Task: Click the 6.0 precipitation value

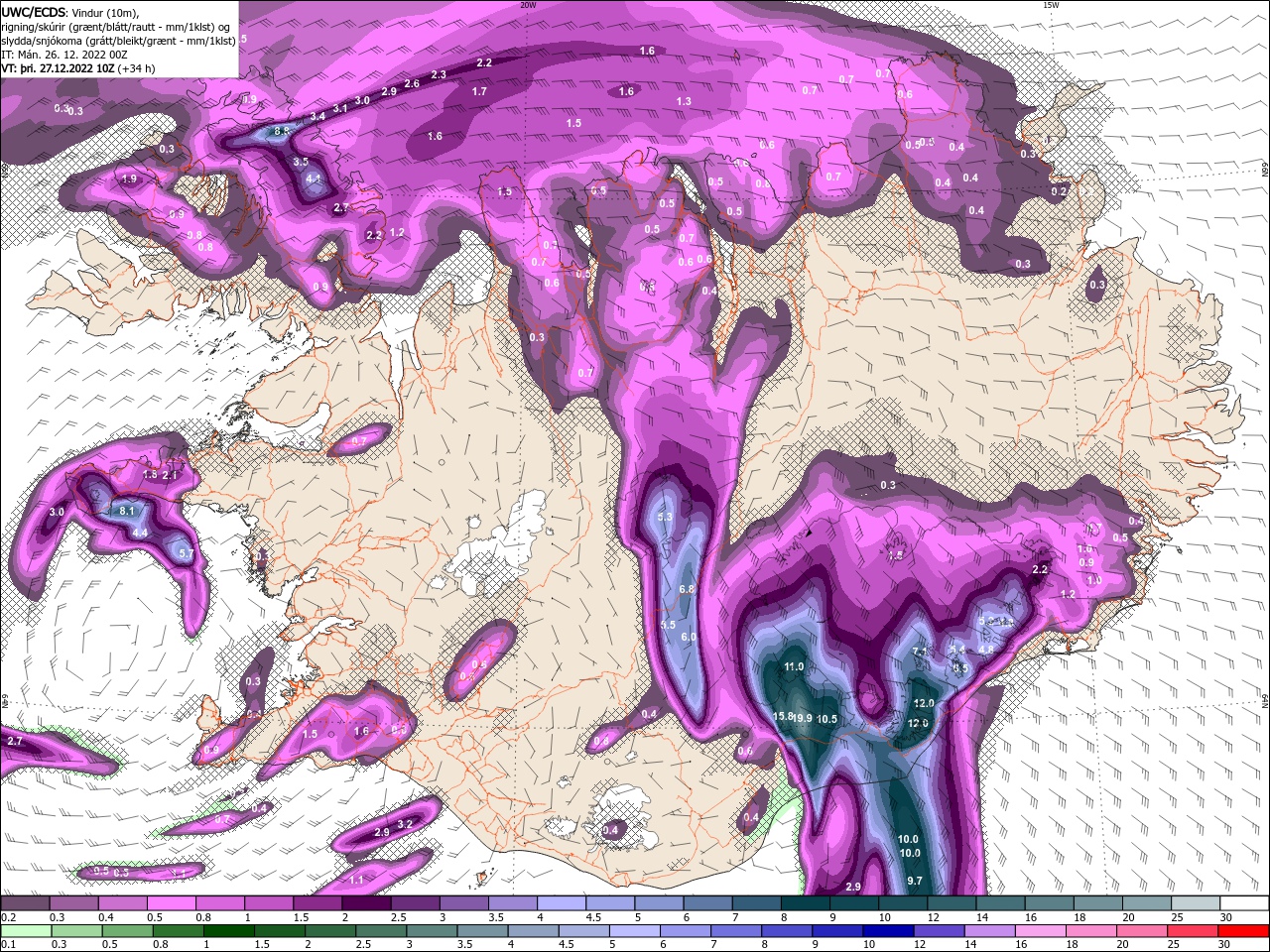Action: [689, 637]
